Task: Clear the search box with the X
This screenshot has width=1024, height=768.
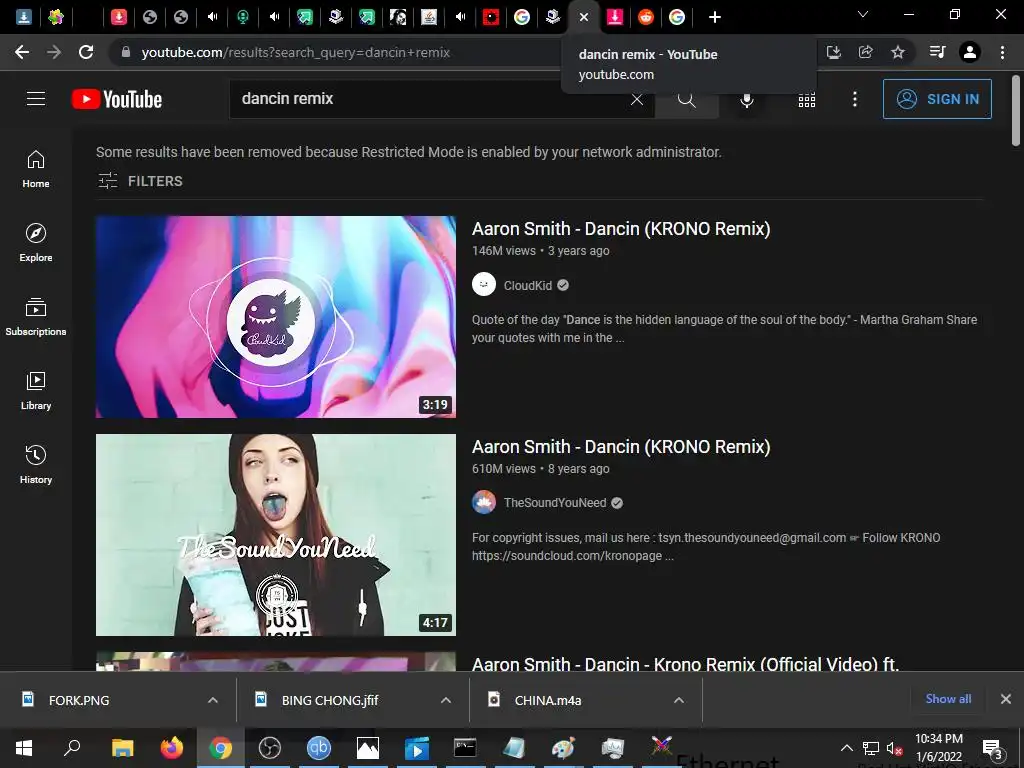Action: point(637,99)
